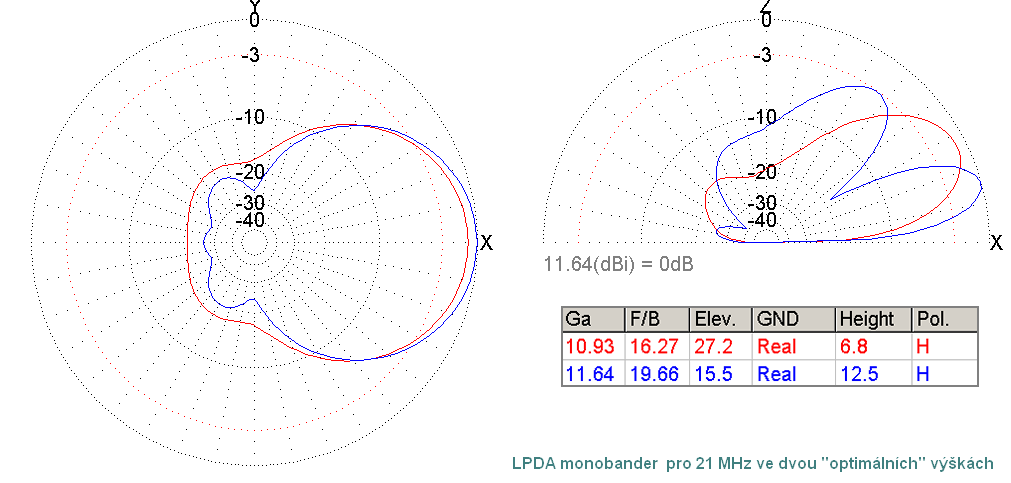
Task: Click the Z axis label on elevation plot
Action: 766,6
